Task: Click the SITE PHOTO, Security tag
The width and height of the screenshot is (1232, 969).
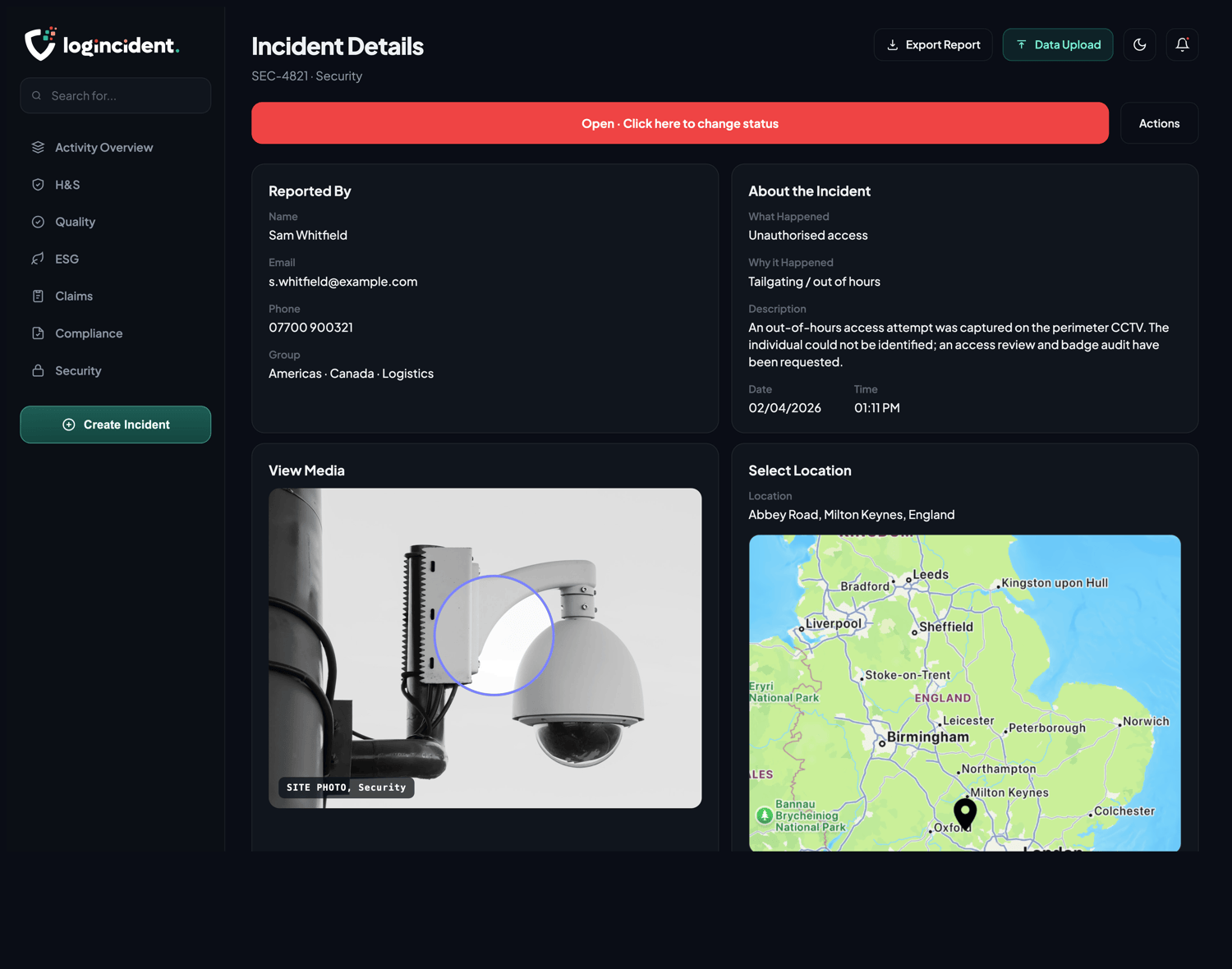Action: coord(347,788)
